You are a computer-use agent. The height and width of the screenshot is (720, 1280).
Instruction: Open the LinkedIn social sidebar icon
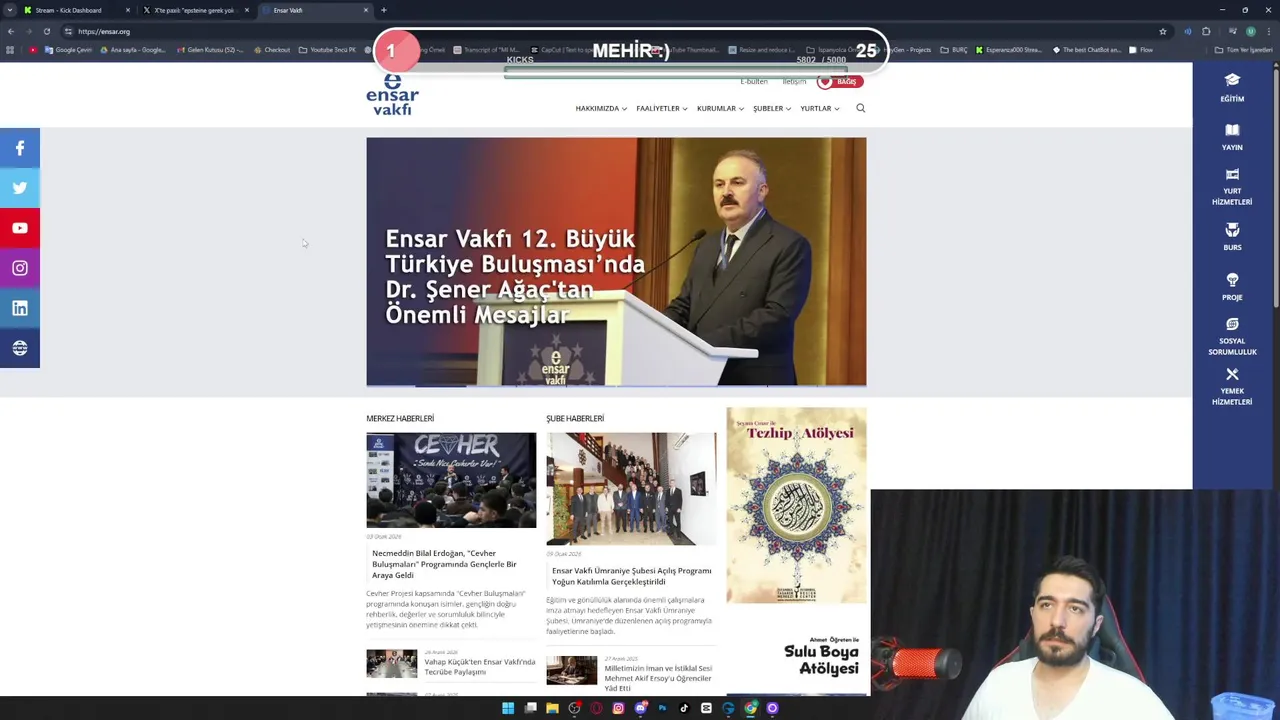[19, 308]
